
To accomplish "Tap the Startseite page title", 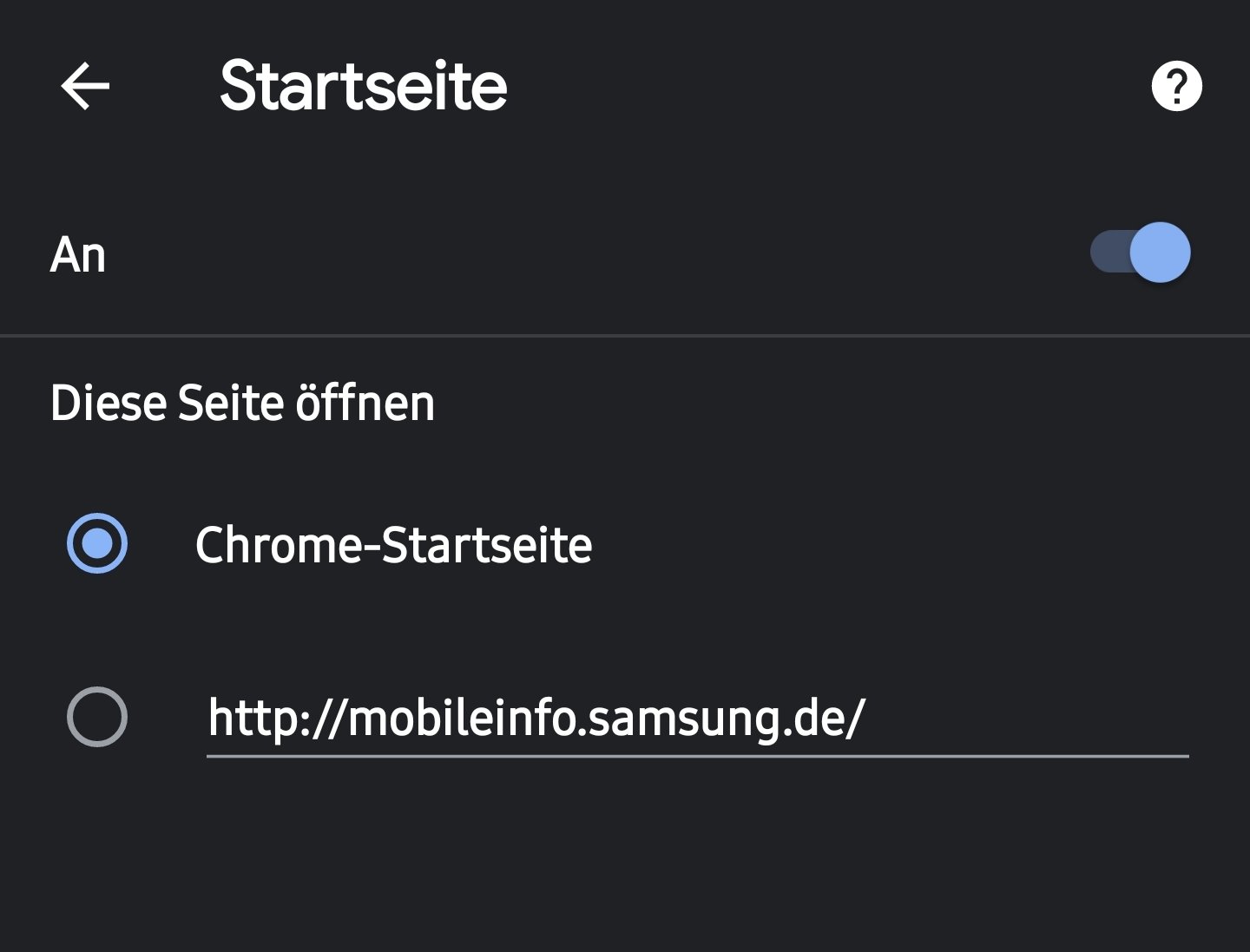I will (x=364, y=86).
